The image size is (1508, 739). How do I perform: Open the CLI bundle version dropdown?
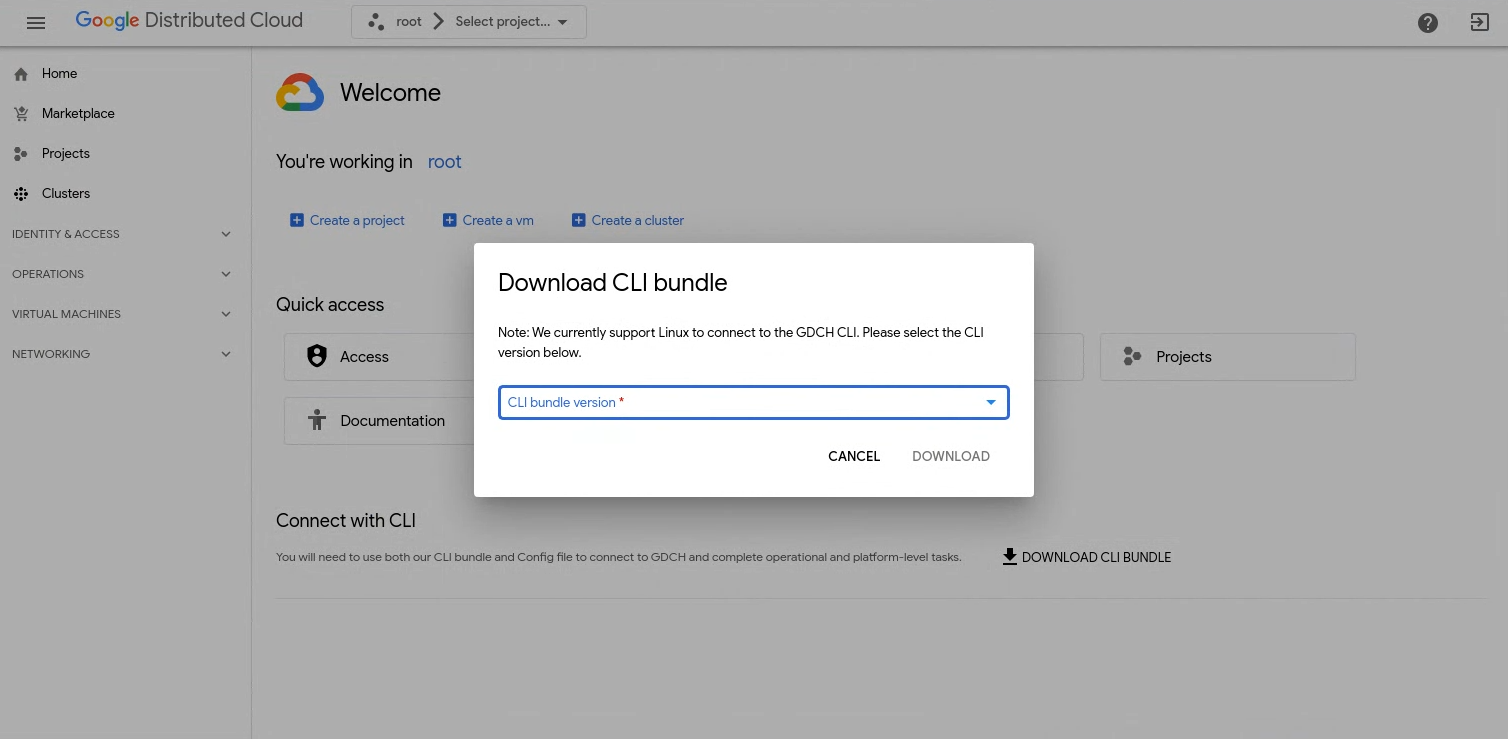click(x=753, y=402)
